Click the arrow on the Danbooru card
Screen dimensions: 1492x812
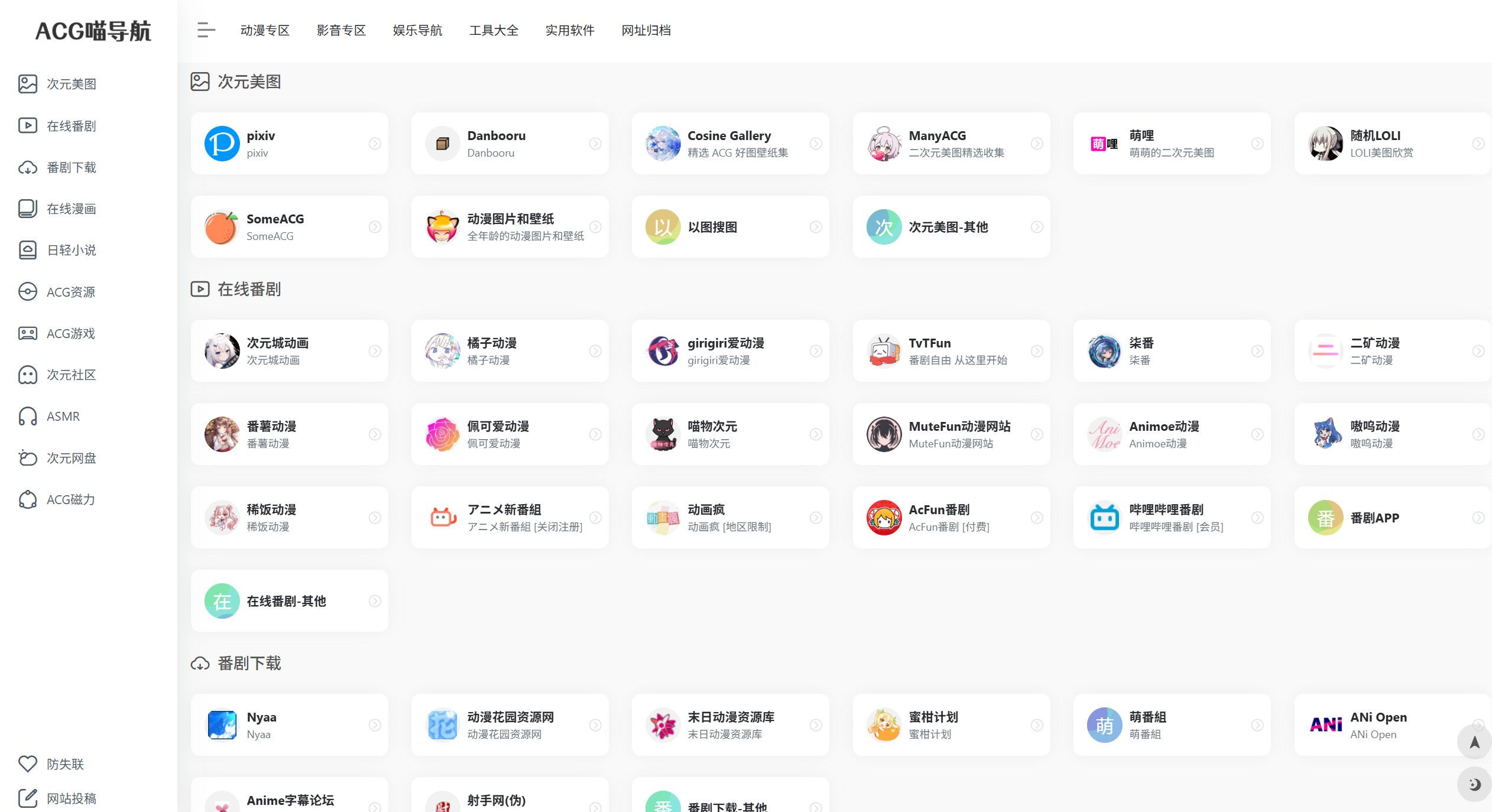click(x=595, y=144)
